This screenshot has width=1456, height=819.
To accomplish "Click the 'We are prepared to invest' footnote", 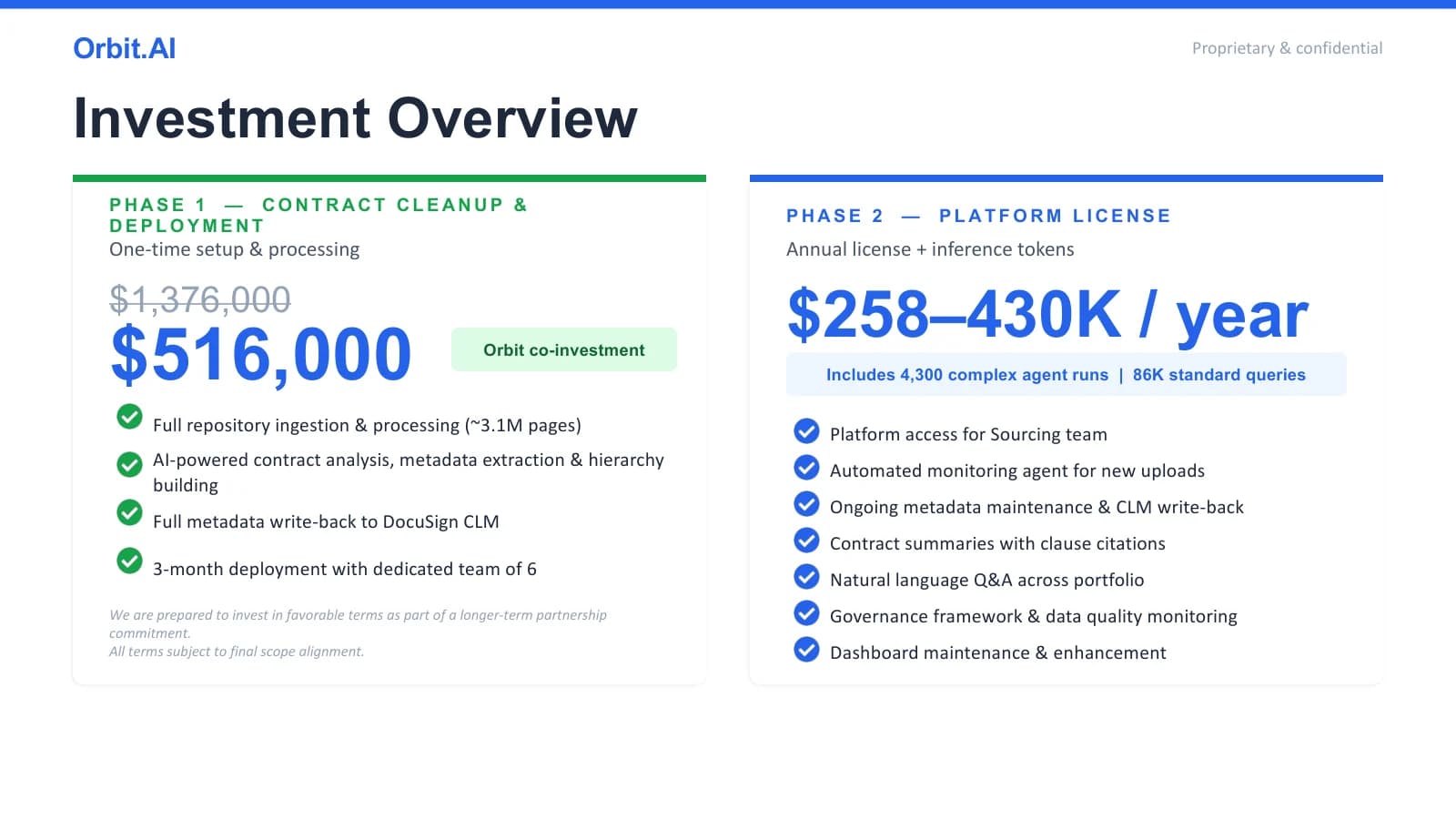I will point(358,623).
